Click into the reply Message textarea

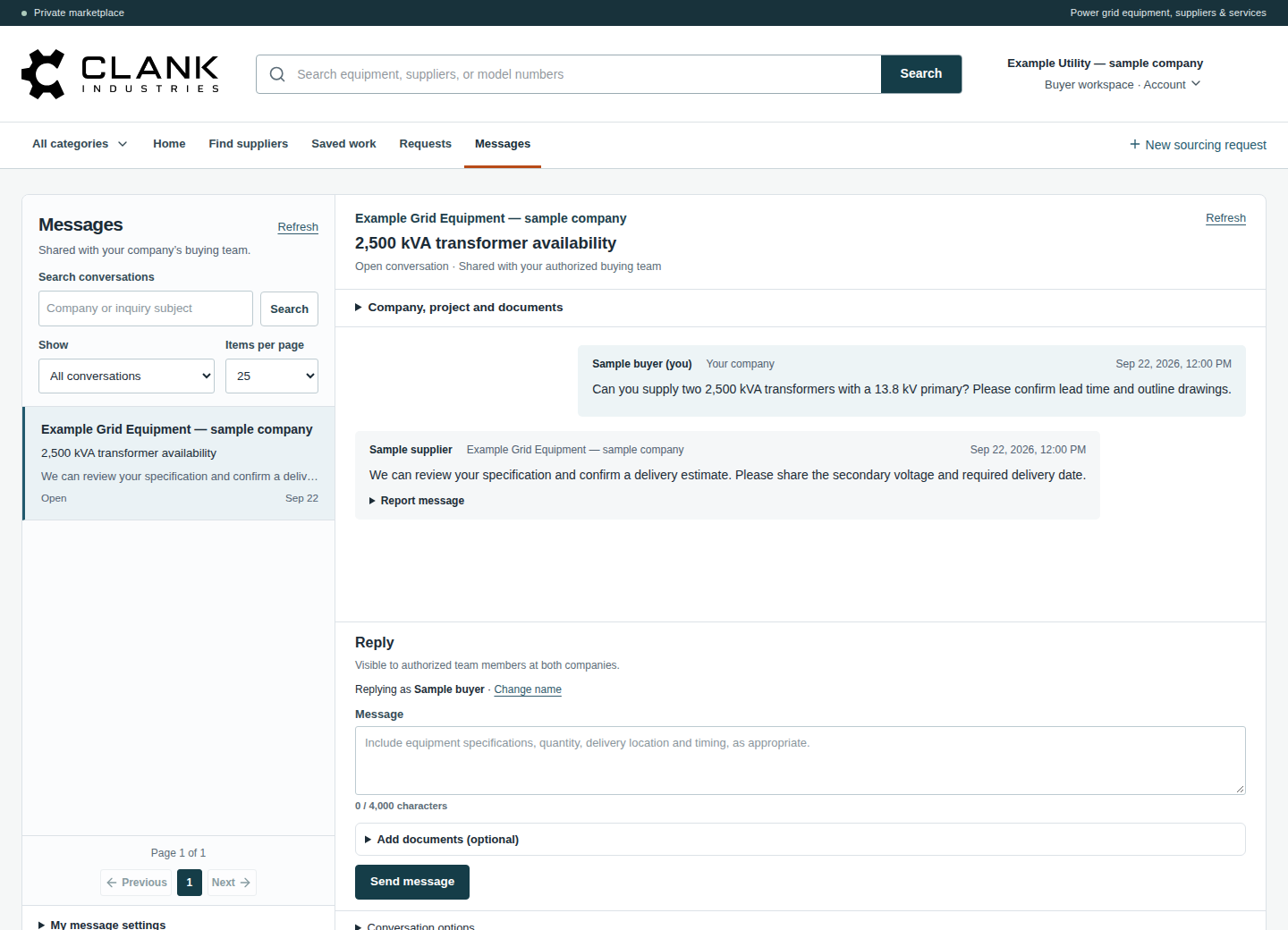click(x=800, y=761)
